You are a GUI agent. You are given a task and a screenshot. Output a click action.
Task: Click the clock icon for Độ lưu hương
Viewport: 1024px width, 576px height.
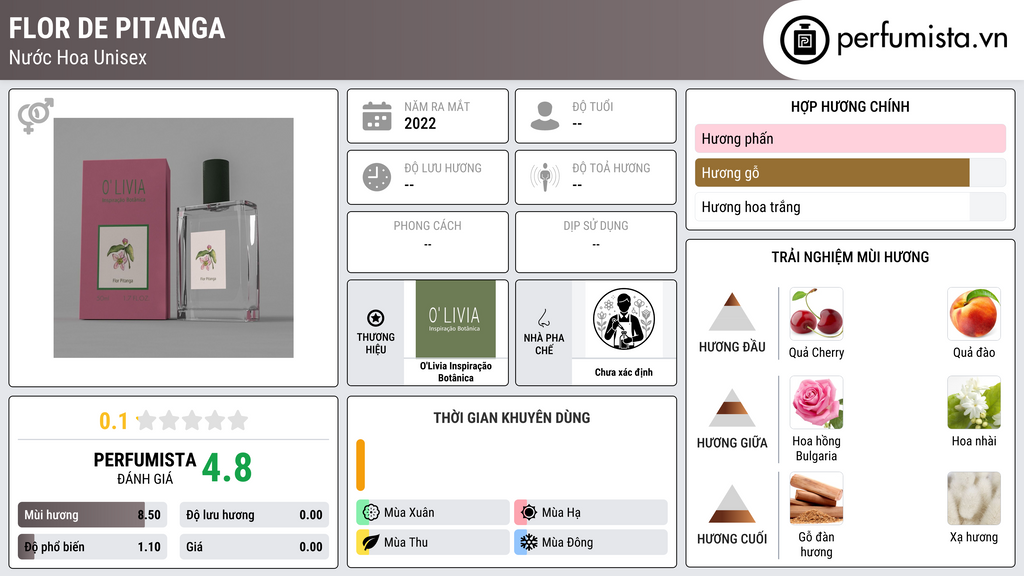click(x=377, y=177)
